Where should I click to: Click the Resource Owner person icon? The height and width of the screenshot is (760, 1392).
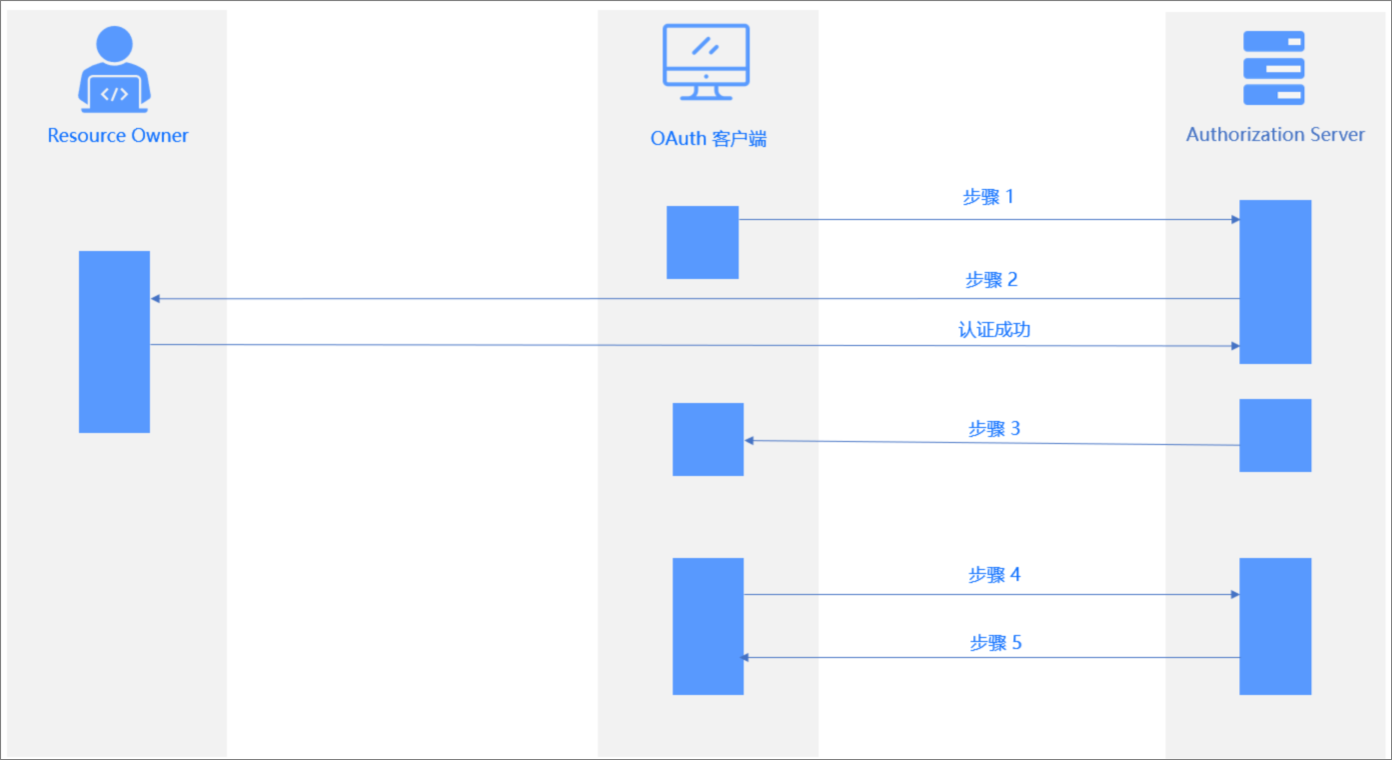pyautogui.click(x=115, y=70)
